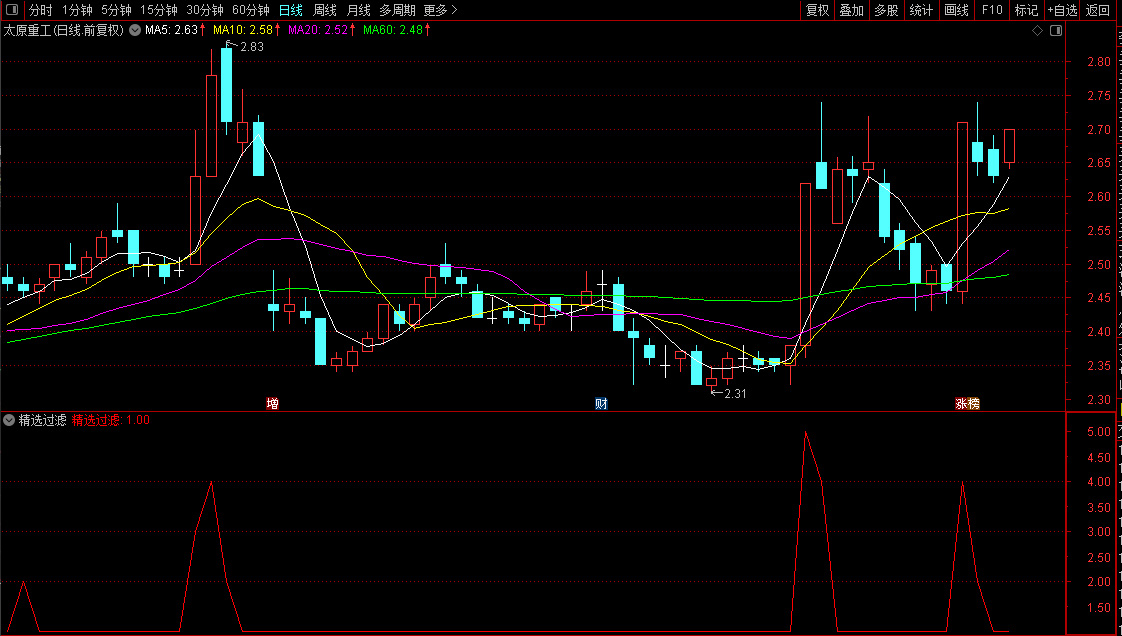Image resolution: width=1122 pixels, height=636 pixels.
Task: Open the 多周期 multi-period view
Action: pos(397,10)
